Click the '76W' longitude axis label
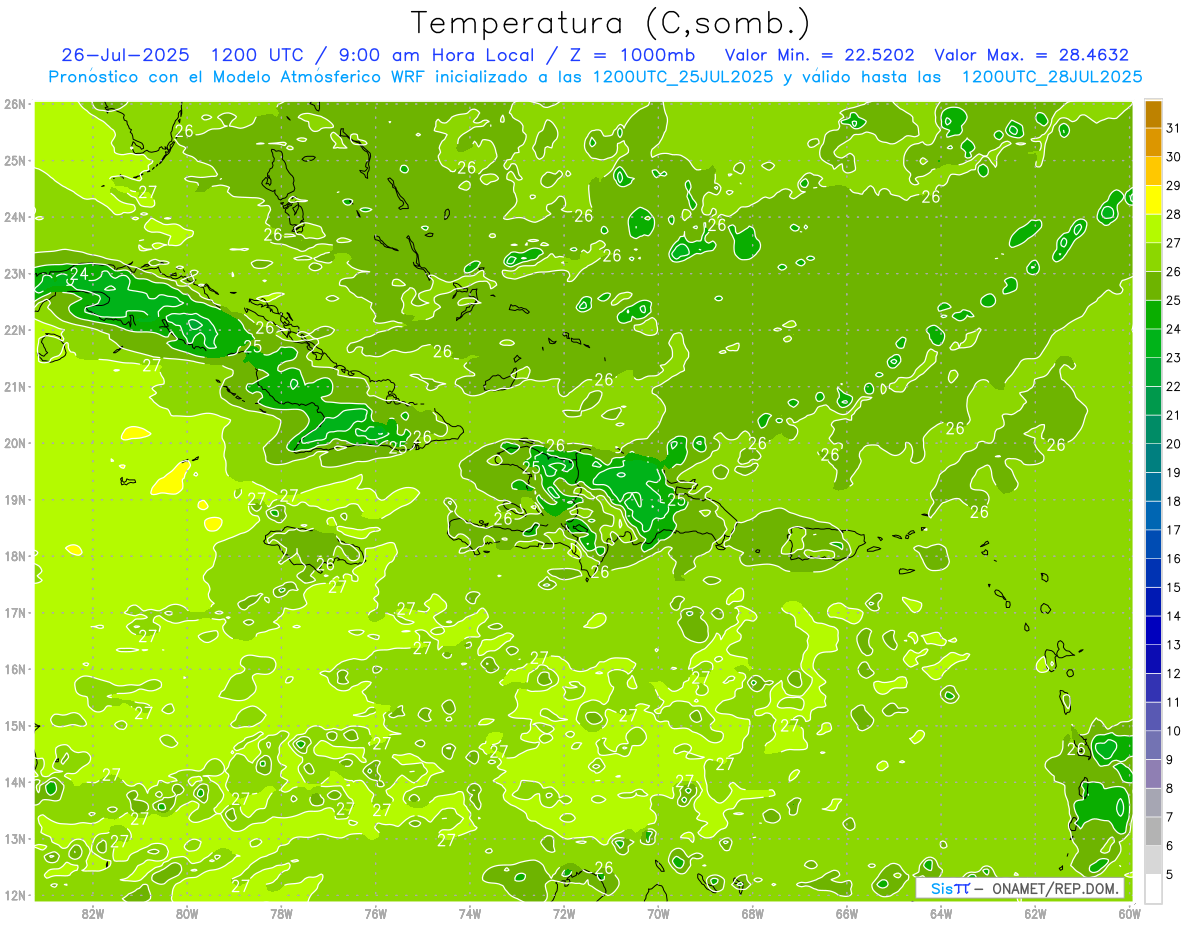 pos(375,913)
